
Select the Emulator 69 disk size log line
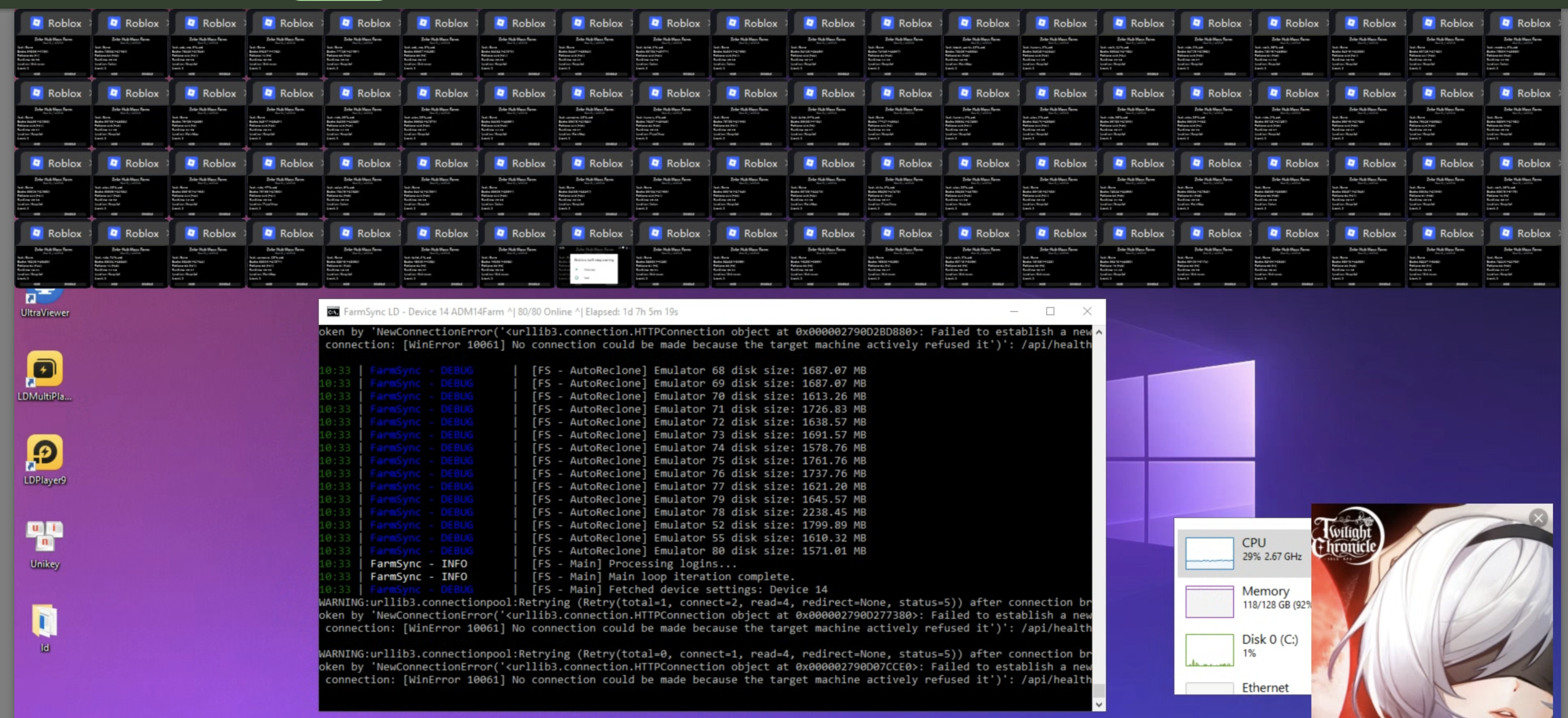(592, 384)
